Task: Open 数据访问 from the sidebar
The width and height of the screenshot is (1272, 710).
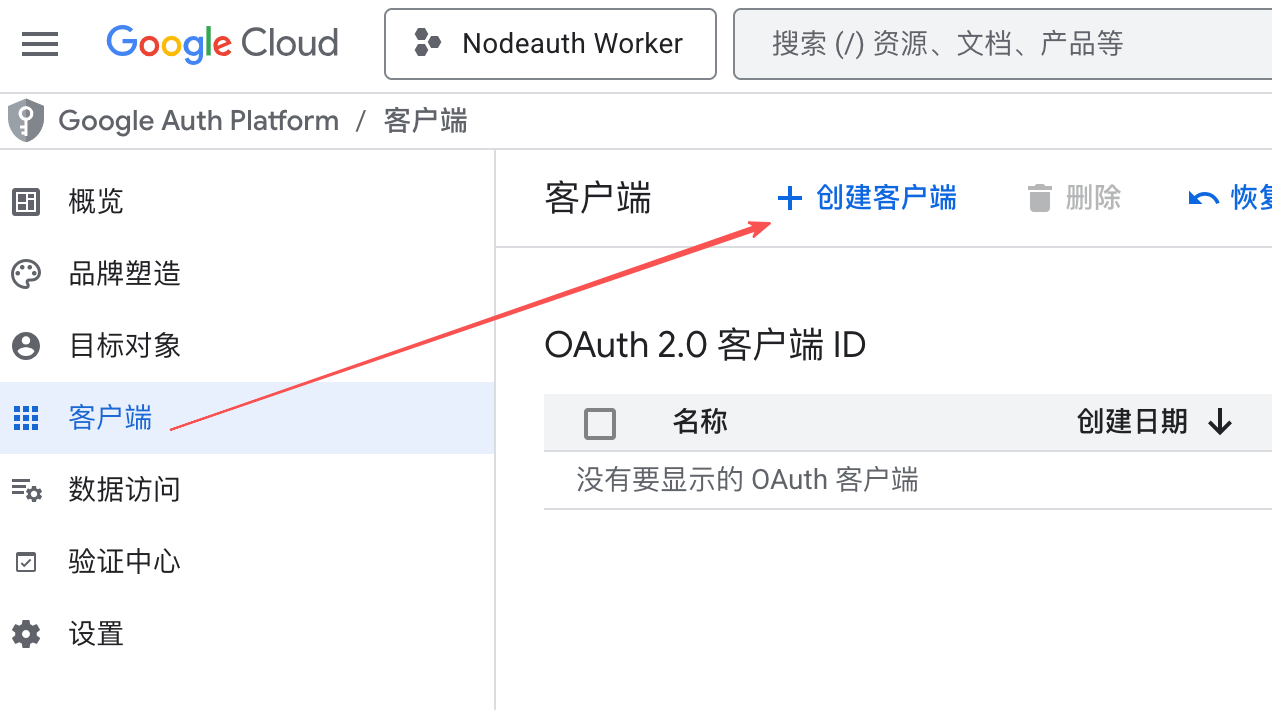Action: (x=124, y=490)
